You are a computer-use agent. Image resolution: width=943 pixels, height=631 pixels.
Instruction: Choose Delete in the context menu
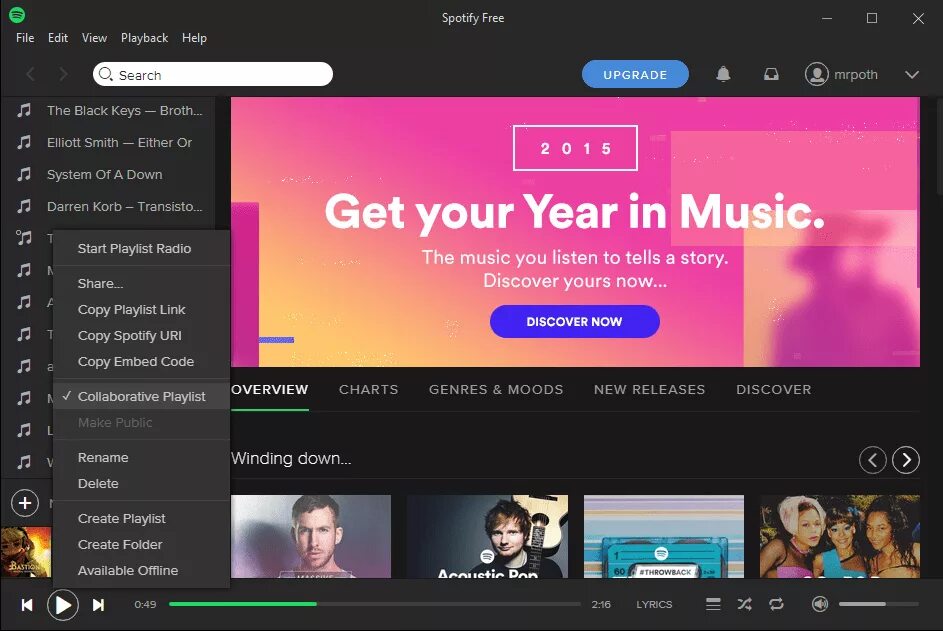[x=141, y=484]
